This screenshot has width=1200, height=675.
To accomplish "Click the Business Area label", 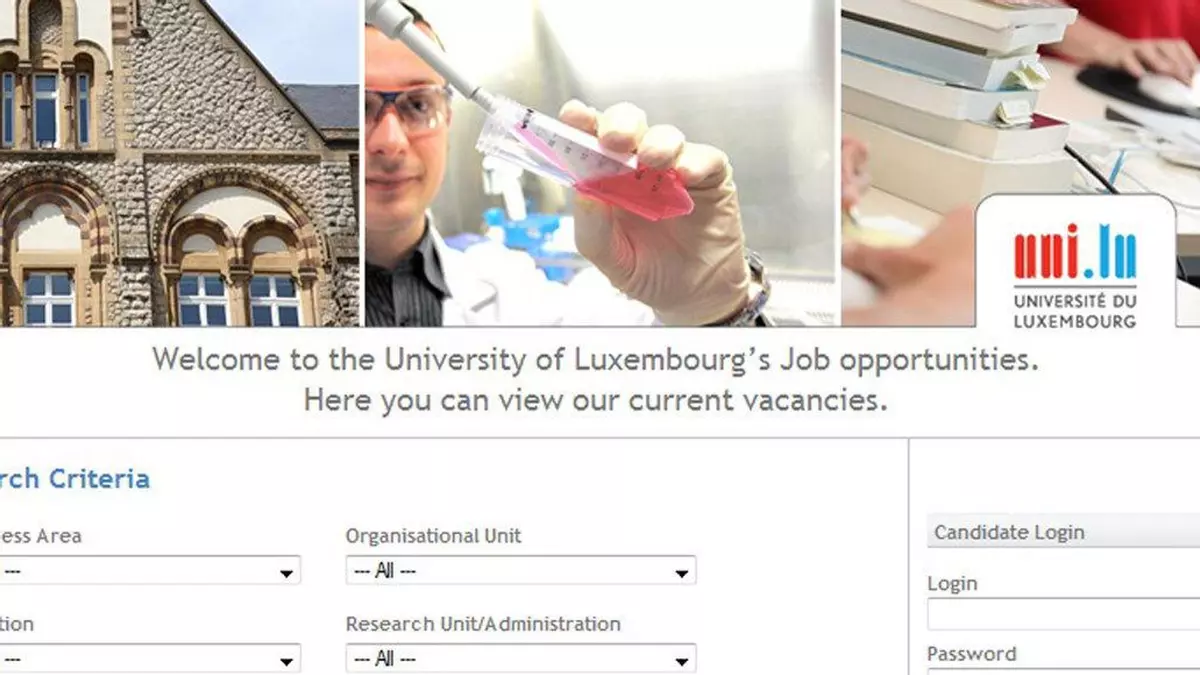I will (40, 536).
